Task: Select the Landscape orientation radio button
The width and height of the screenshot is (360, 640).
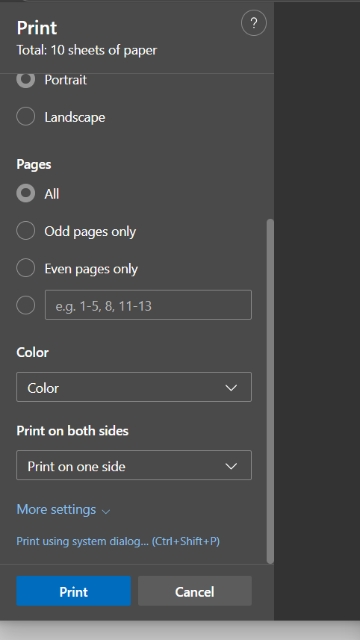Action: tap(25, 117)
